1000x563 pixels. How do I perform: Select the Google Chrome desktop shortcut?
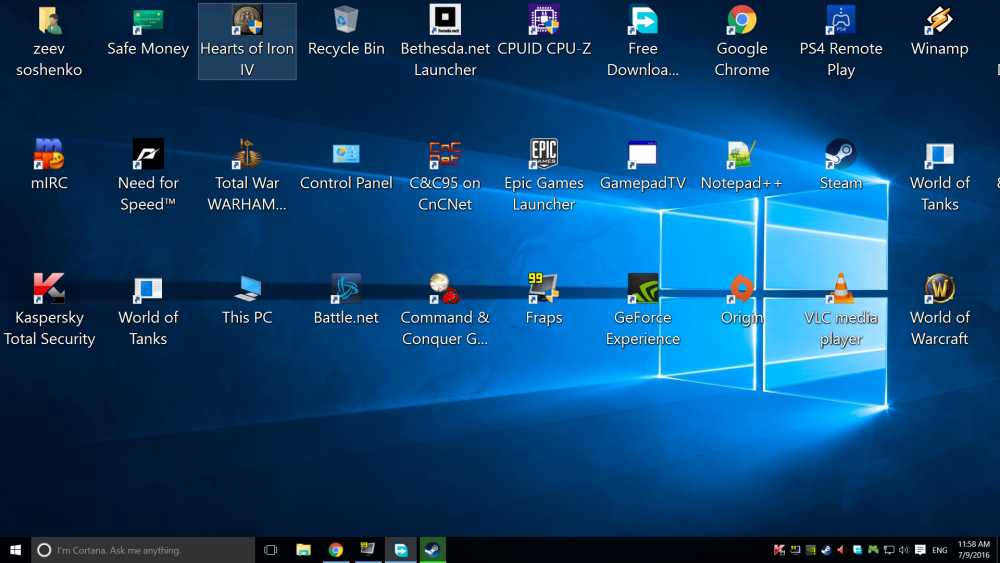[x=742, y=41]
